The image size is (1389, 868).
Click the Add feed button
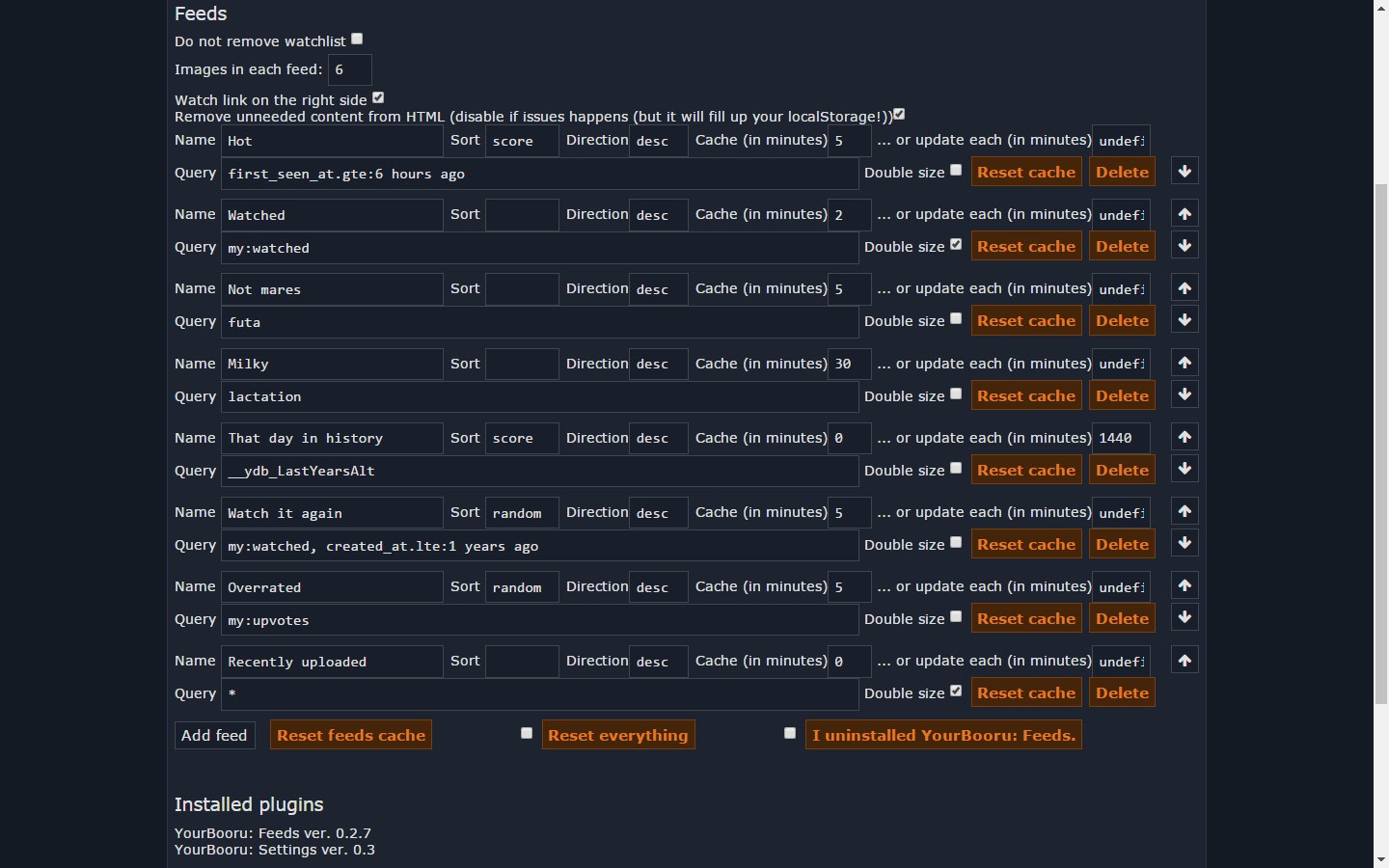(x=214, y=735)
